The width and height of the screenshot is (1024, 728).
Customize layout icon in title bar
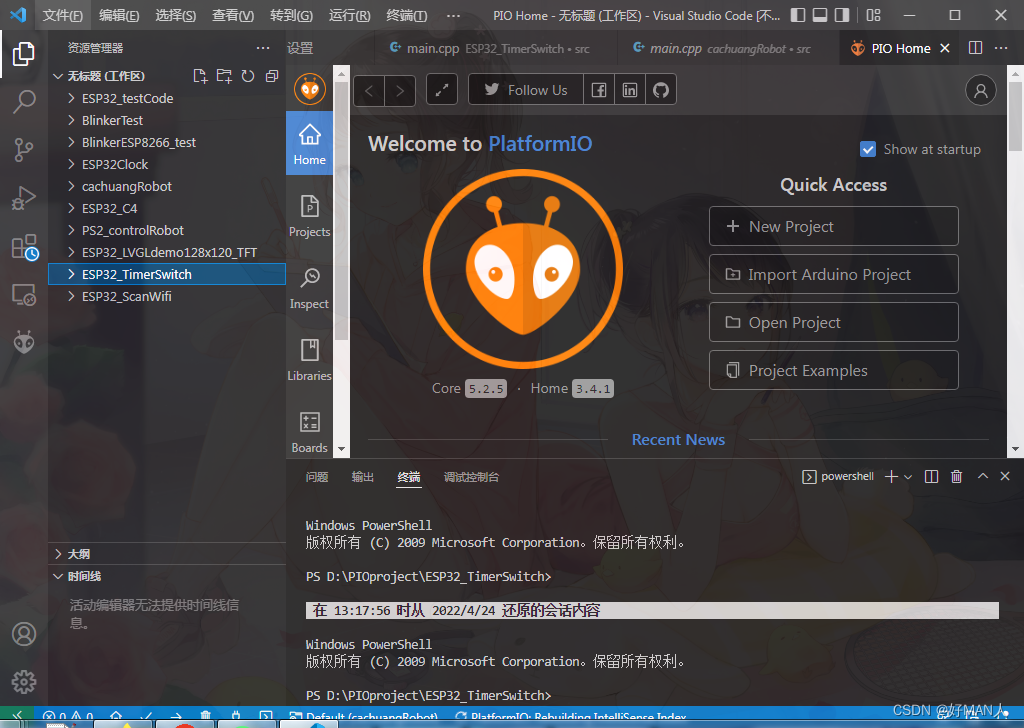point(873,15)
